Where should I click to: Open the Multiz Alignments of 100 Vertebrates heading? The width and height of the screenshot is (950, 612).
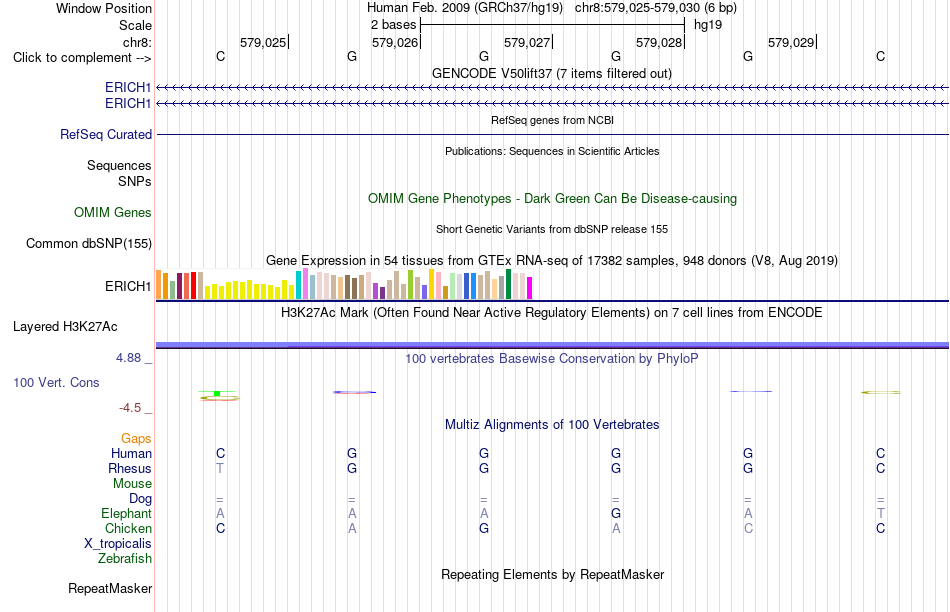pos(552,425)
